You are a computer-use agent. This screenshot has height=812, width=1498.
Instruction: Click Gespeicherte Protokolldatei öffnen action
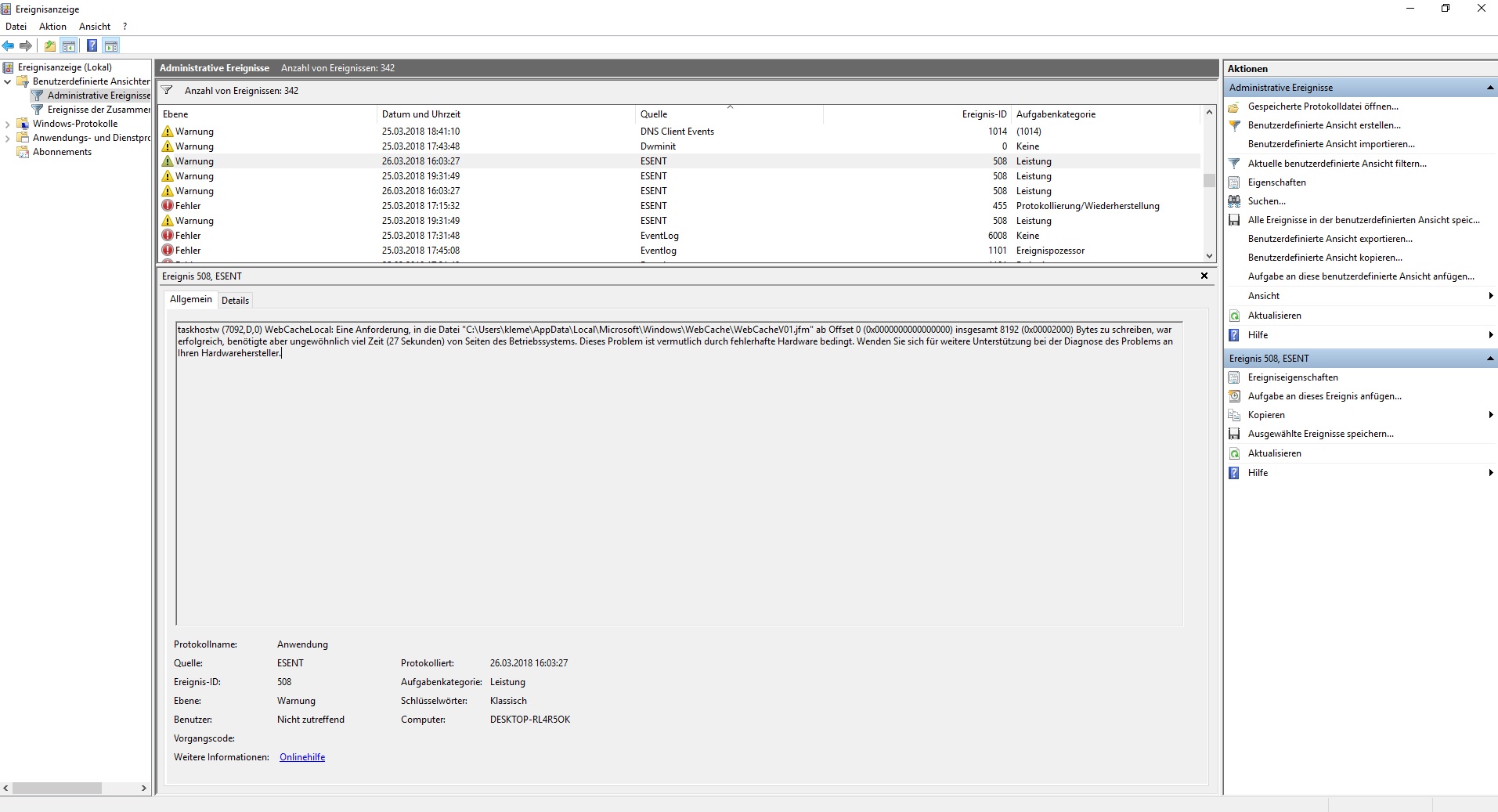tap(1323, 106)
